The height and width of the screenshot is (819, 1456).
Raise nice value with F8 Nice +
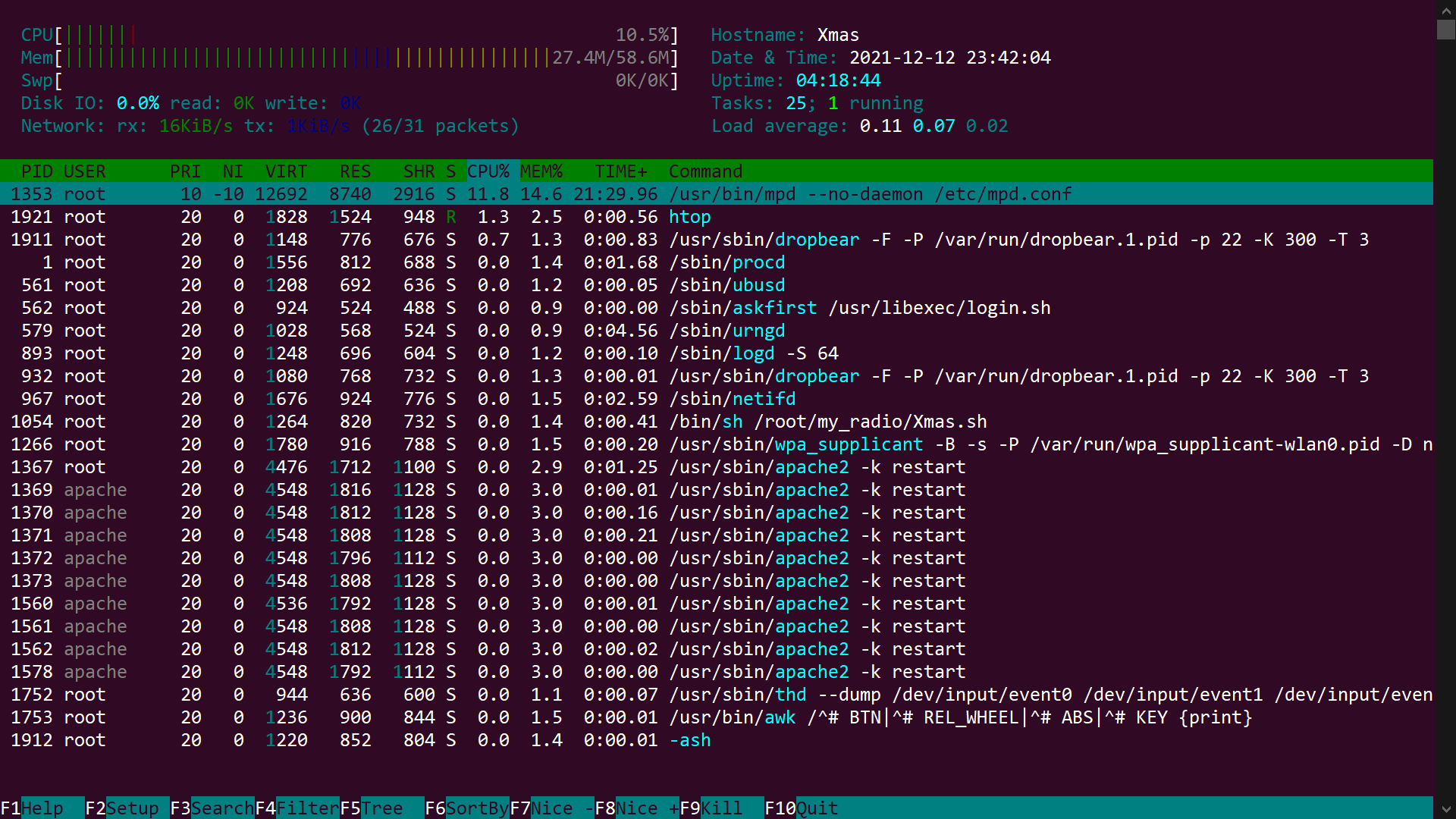click(x=636, y=808)
